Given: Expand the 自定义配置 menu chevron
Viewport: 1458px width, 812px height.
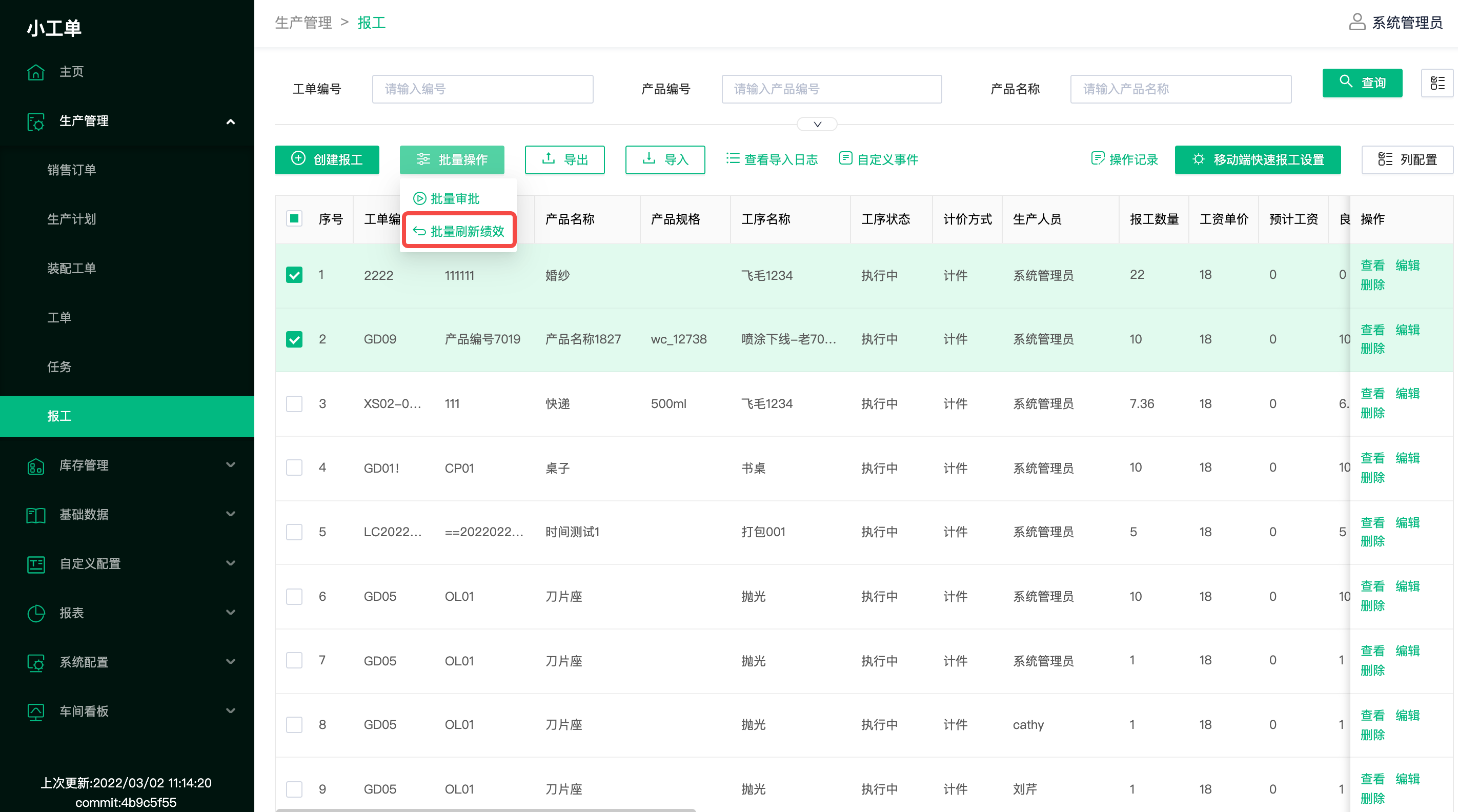Looking at the screenshot, I should click(x=230, y=563).
